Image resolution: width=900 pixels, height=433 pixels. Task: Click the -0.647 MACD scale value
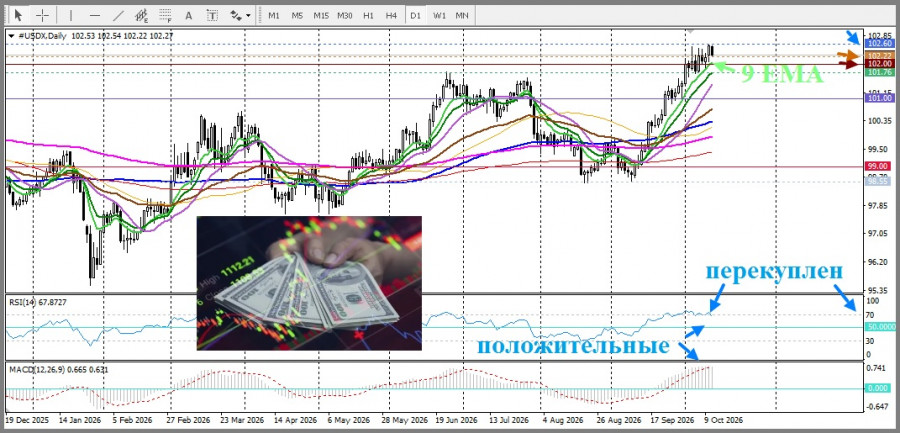[878, 407]
